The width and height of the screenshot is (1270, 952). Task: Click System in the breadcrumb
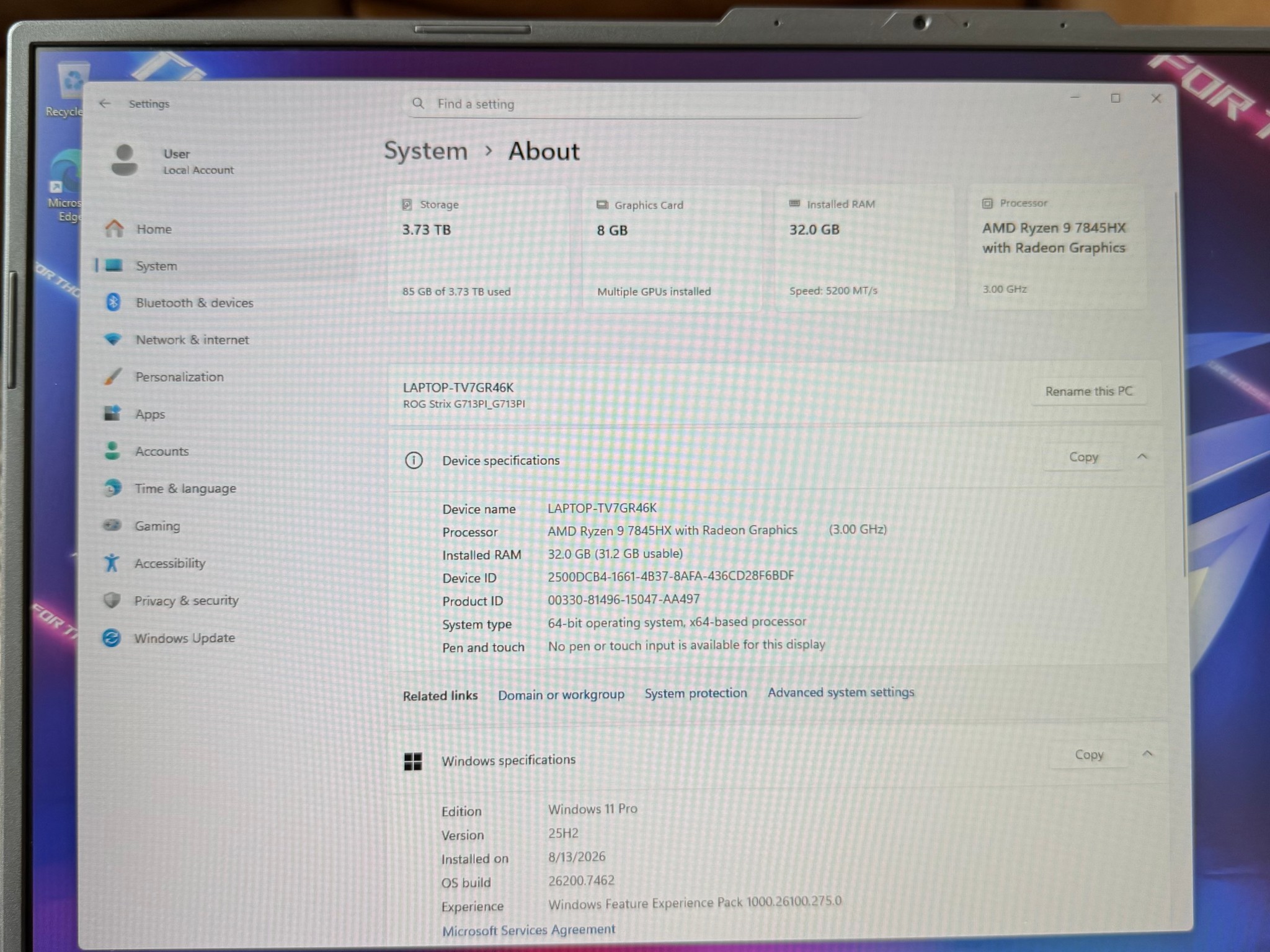point(426,151)
